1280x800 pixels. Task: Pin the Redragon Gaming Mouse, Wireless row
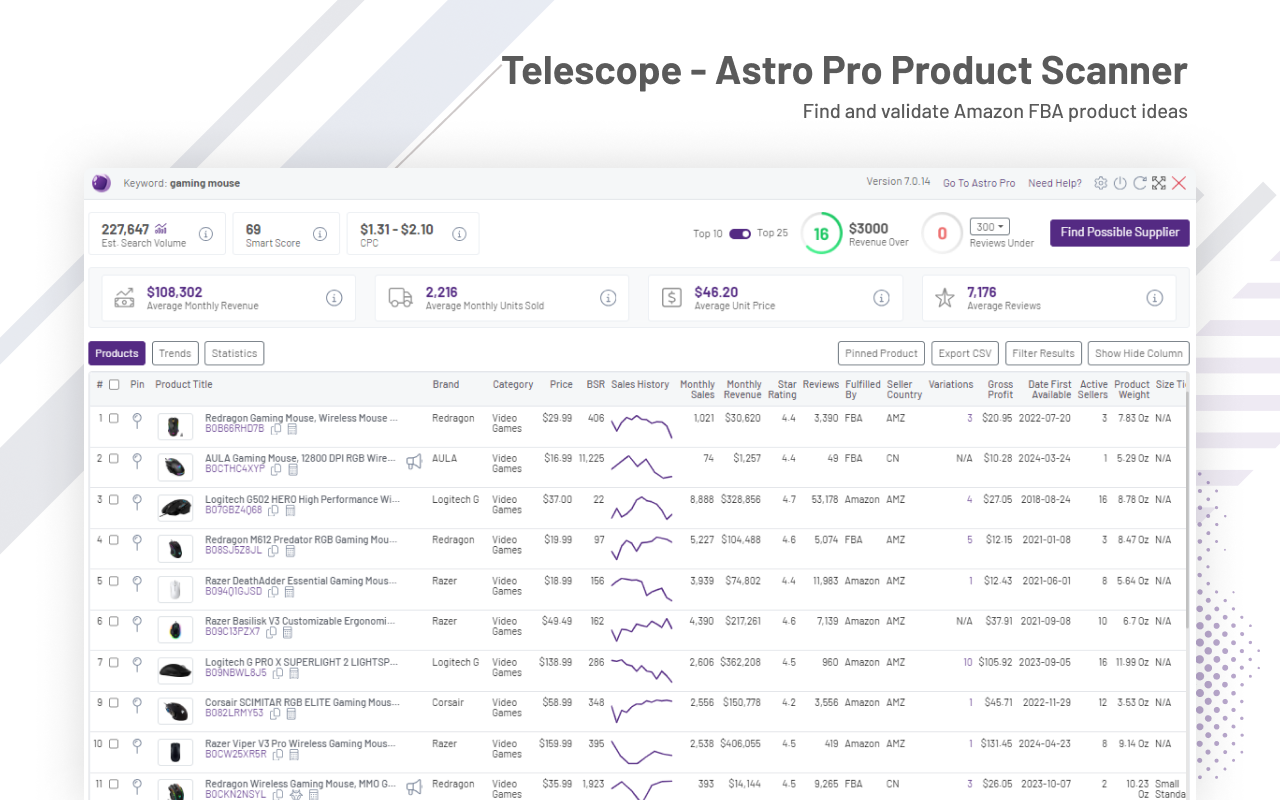point(137,419)
